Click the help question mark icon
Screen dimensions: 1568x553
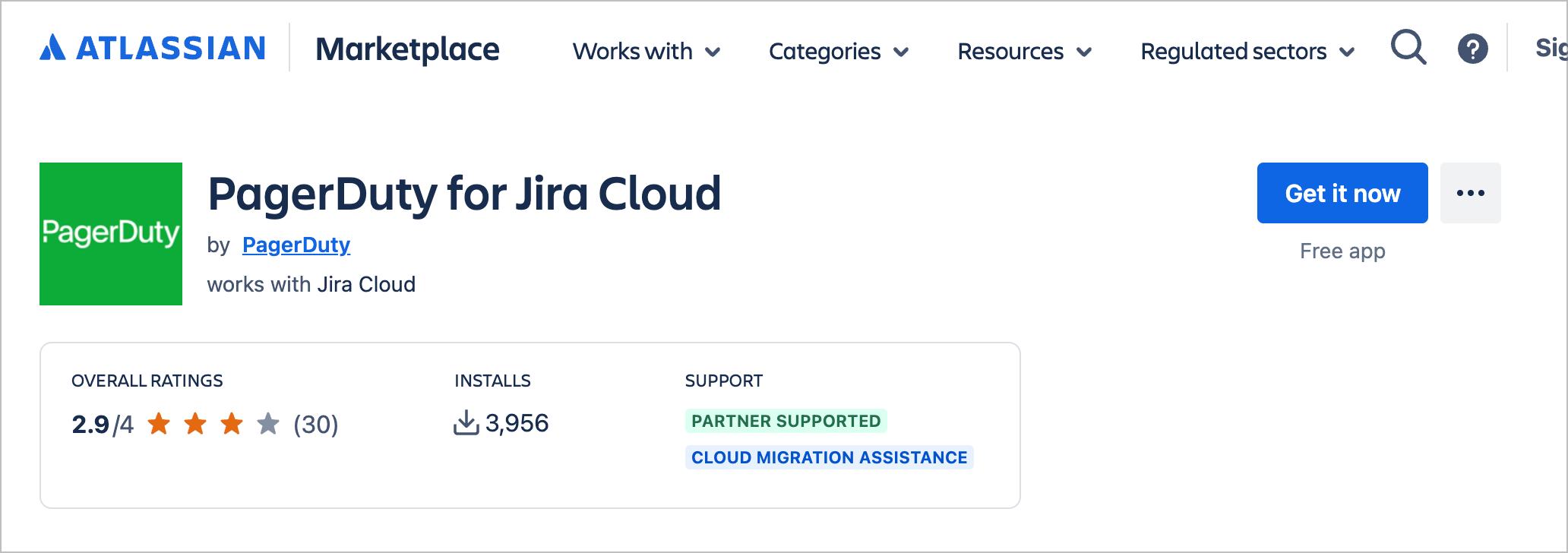(1472, 49)
